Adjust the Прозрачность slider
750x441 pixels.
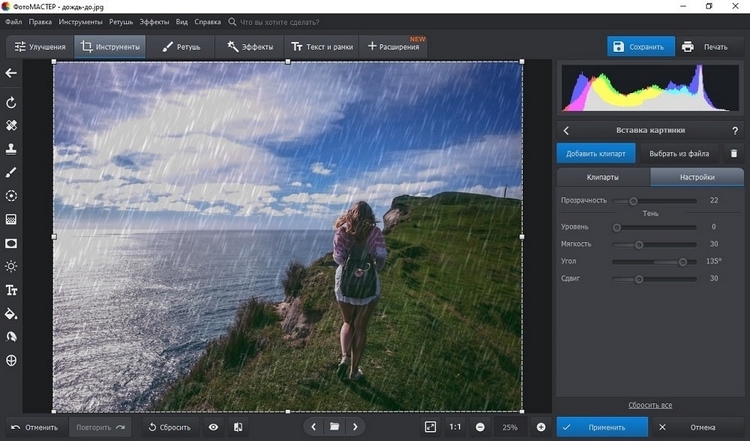tap(633, 201)
